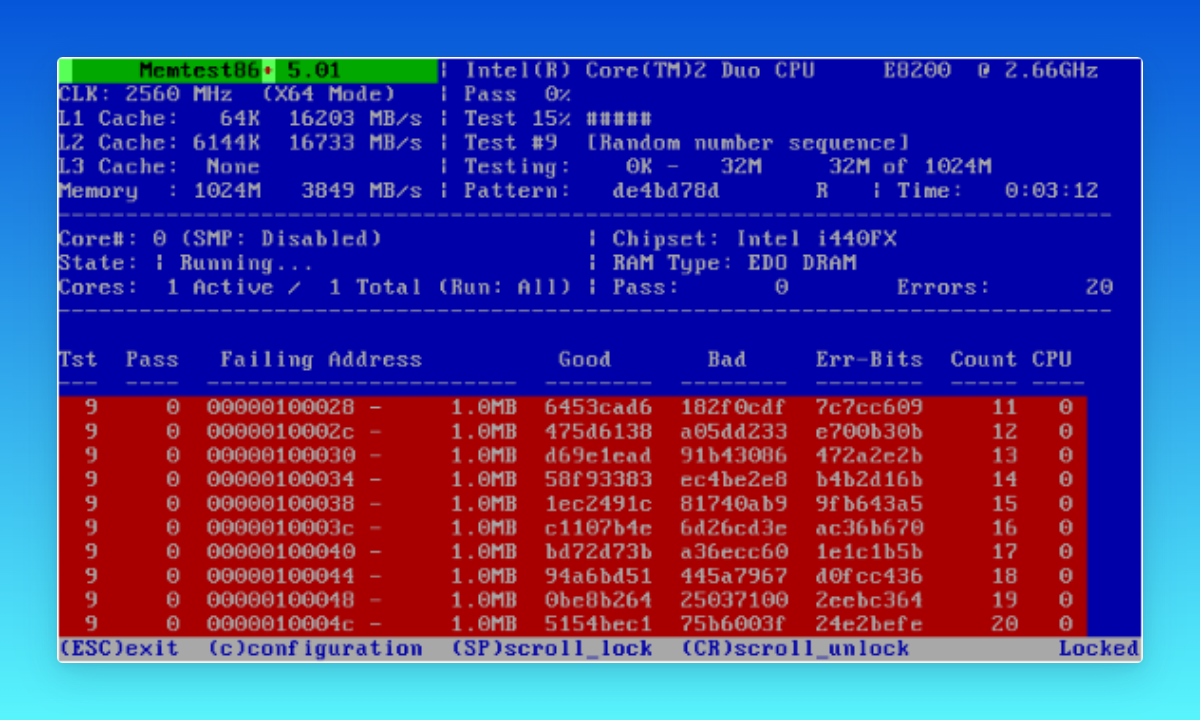
Task: Click the State Running... text
Action: (x=186, y=263)
